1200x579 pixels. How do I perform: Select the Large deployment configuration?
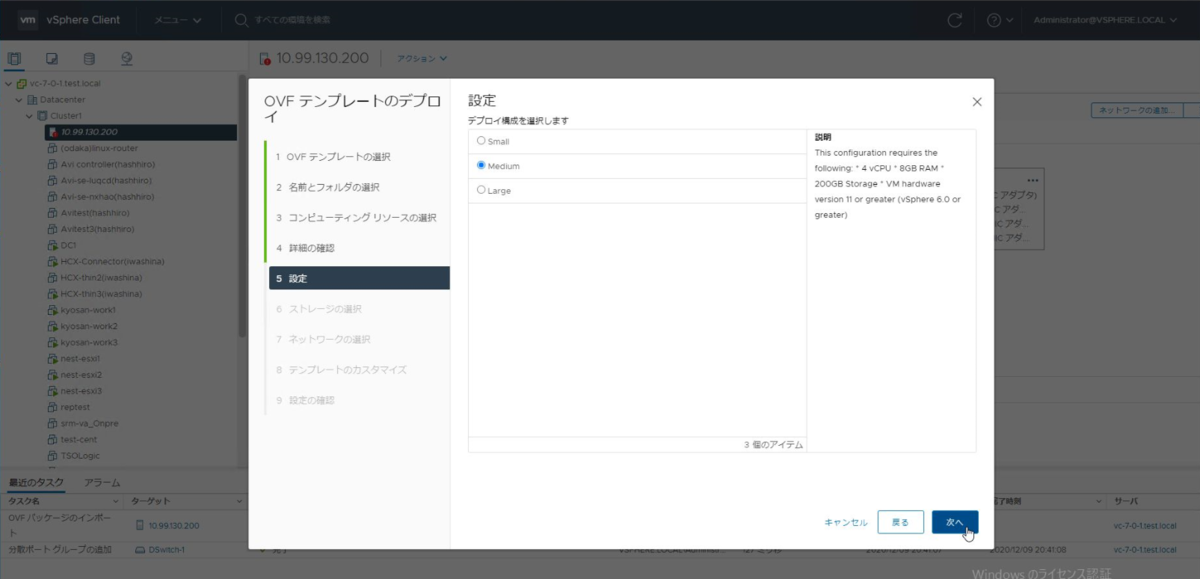pyautogui.click(x=481, y=190)
